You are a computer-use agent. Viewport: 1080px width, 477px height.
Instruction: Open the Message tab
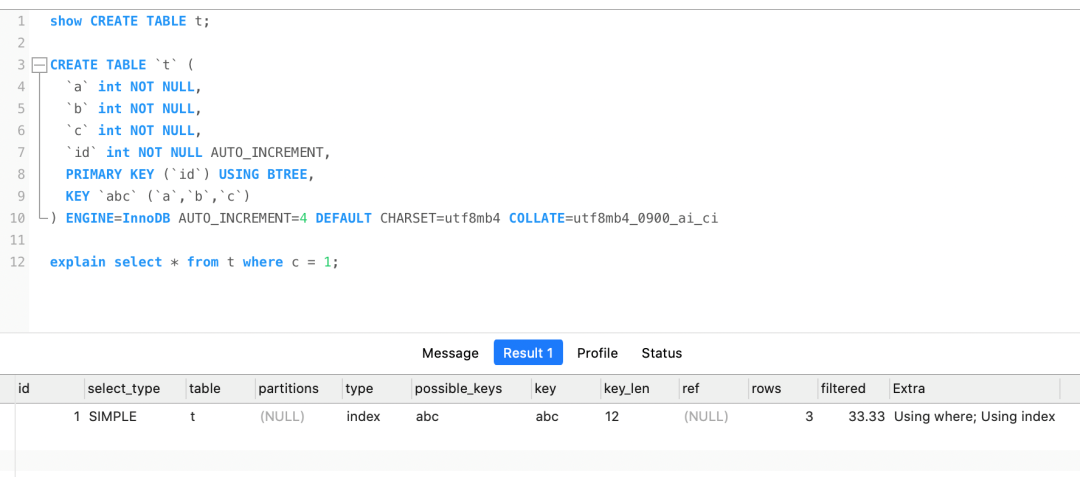click(x=450, y=353)
